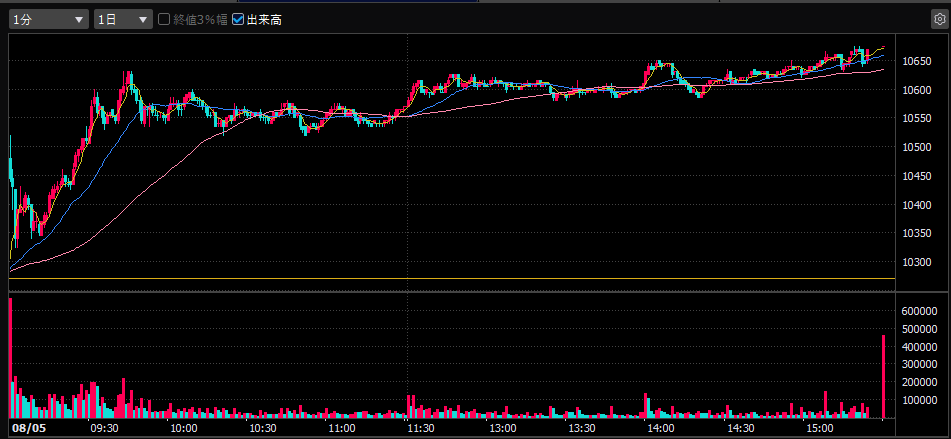Viewport: 951px width, 439px height.
Task: Click the 10650 price axis label
Action: (916, 61)
